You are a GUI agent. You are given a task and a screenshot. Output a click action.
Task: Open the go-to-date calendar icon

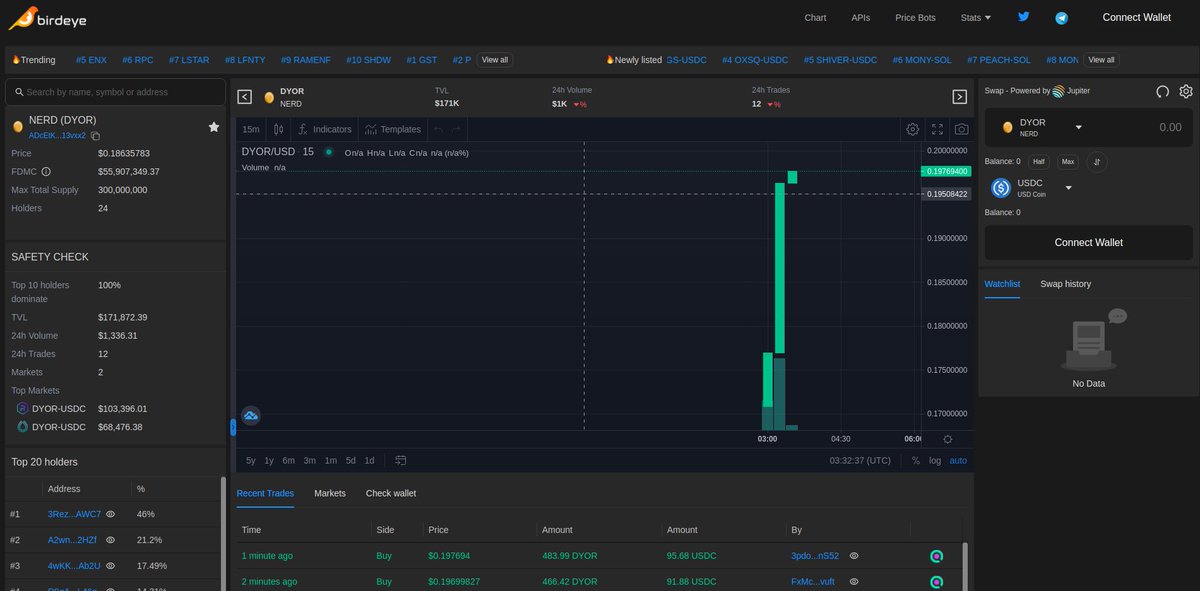pos(401,461)
